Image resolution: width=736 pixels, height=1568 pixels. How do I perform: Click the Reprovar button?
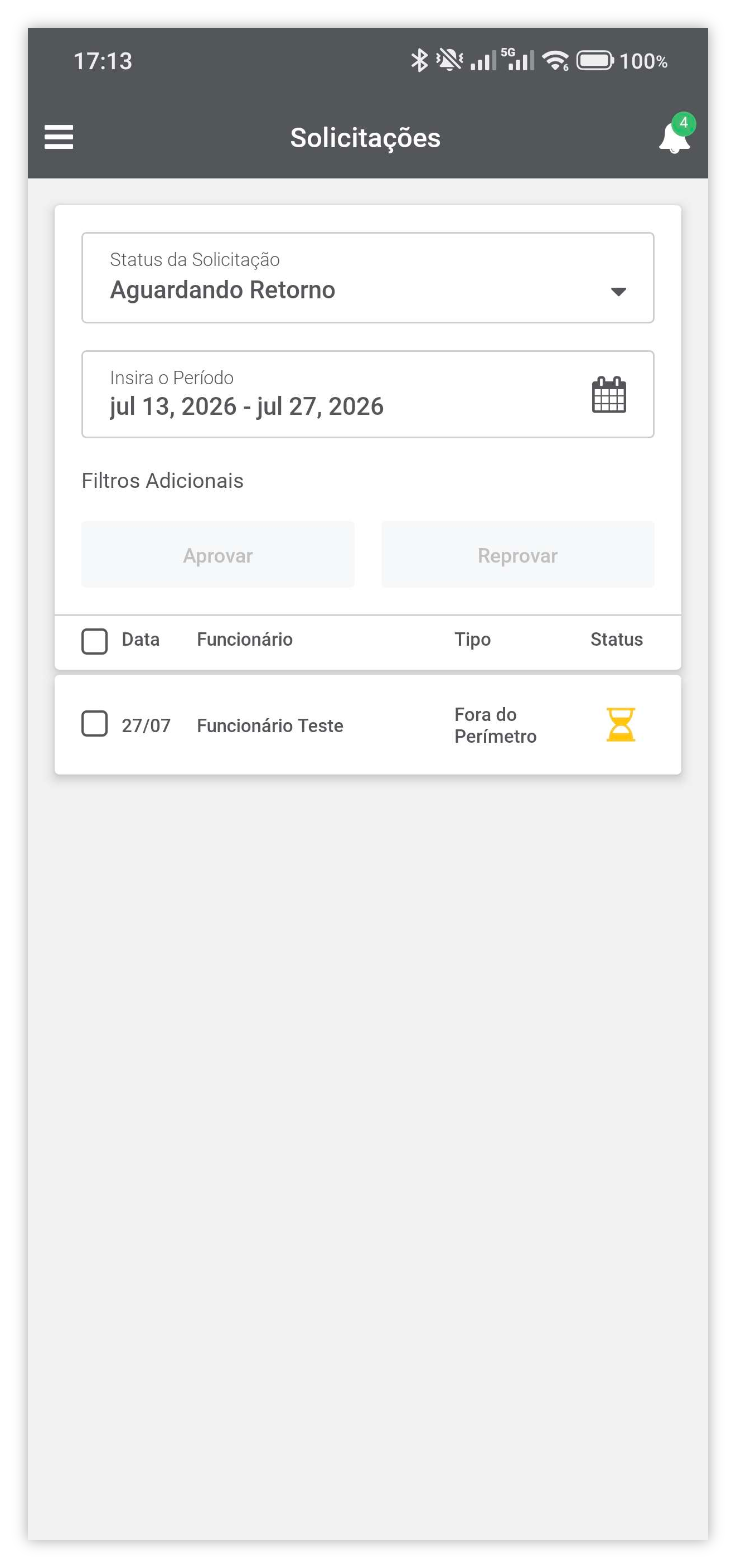point(517,554)
